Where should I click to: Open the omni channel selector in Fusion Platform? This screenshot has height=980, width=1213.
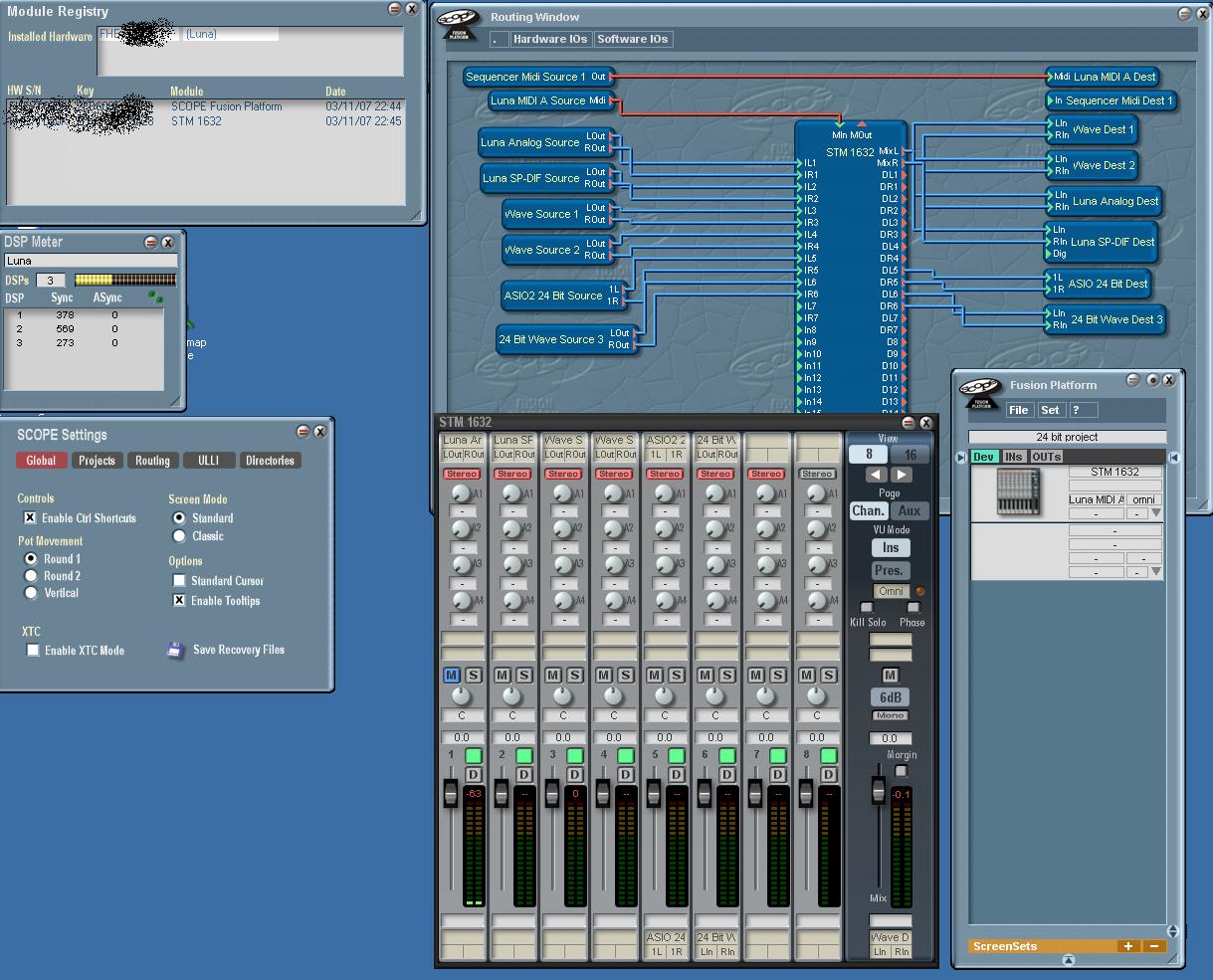tap(1144, 500)
